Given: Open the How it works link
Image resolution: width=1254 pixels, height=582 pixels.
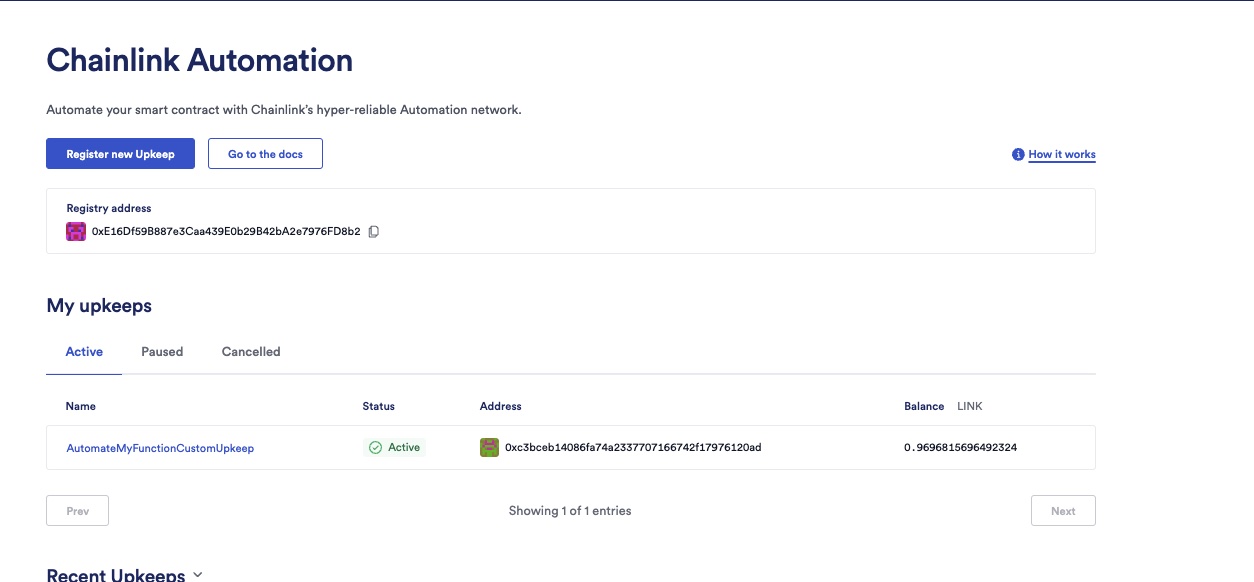Looking at the screenshot, I should point(1061,155).
